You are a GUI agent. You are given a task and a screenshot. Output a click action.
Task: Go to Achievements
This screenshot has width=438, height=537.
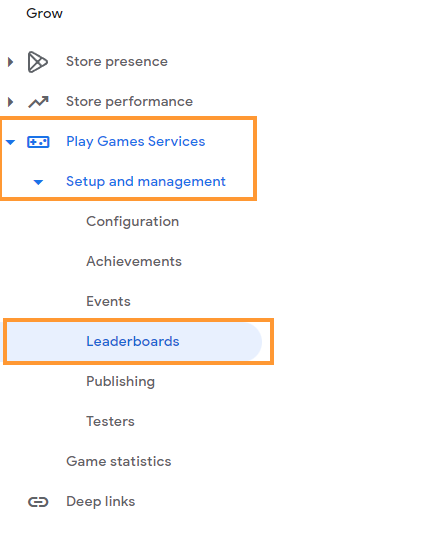coord(134,261)
